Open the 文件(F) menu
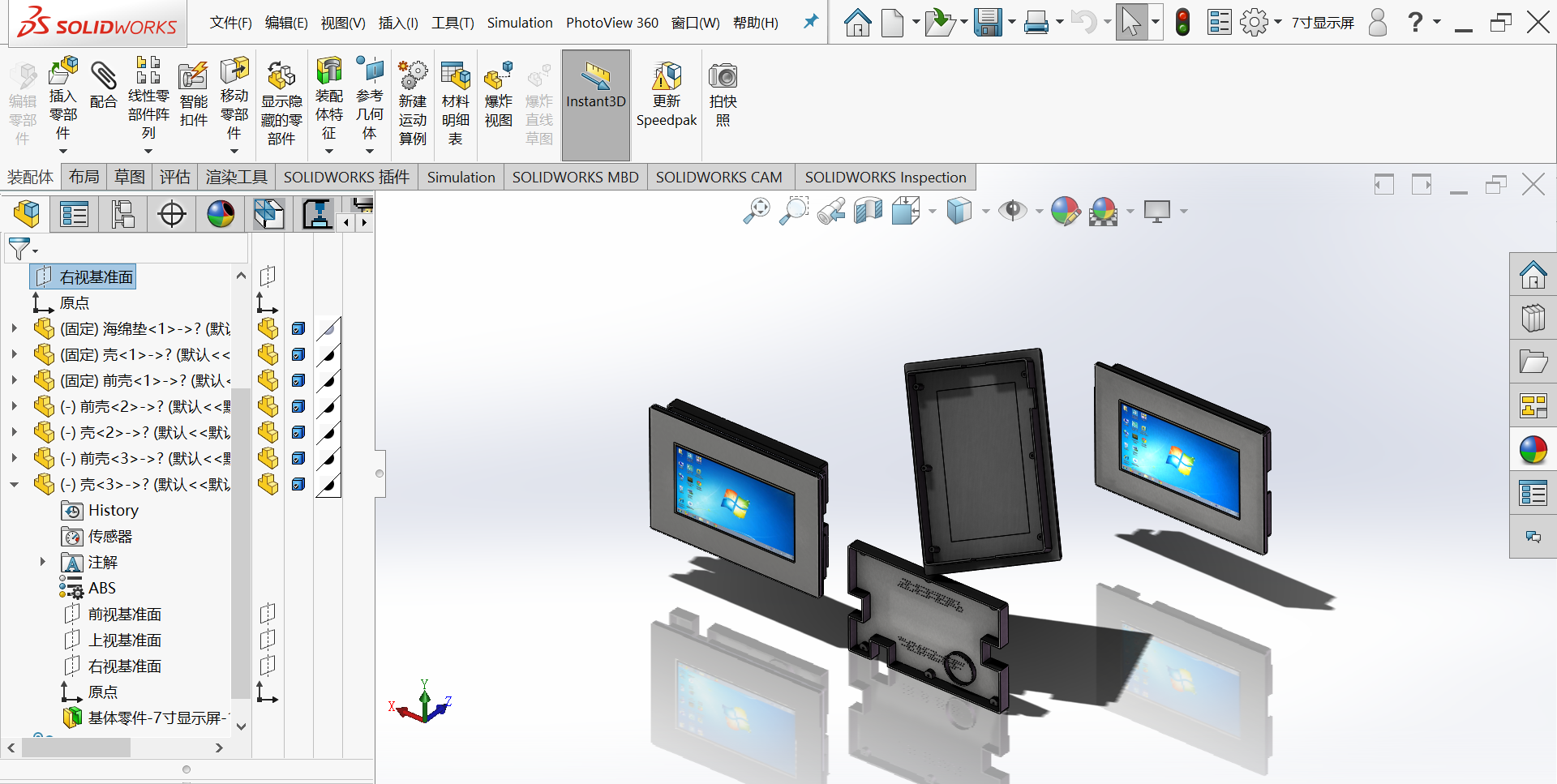This screenshot has width=1557, height=784. tap(230, 23)
